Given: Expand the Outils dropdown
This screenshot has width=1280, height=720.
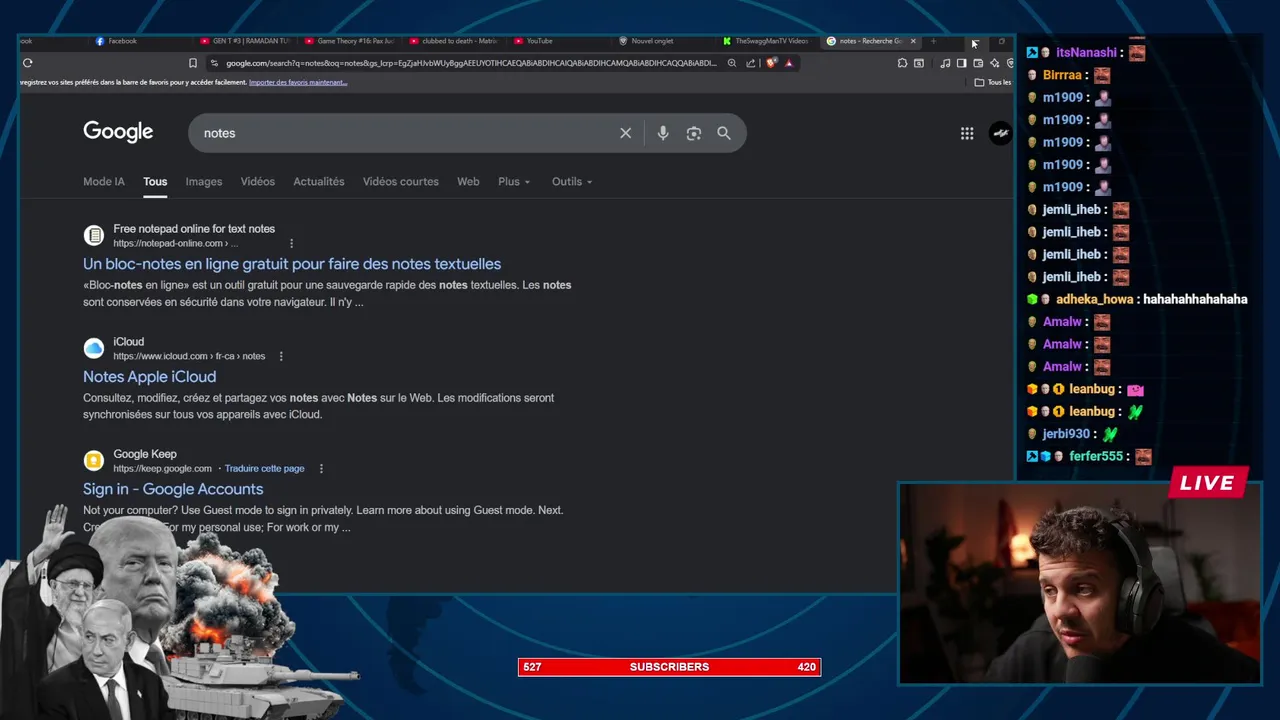Looking at the screenshot, I should (x=572, y=181).
